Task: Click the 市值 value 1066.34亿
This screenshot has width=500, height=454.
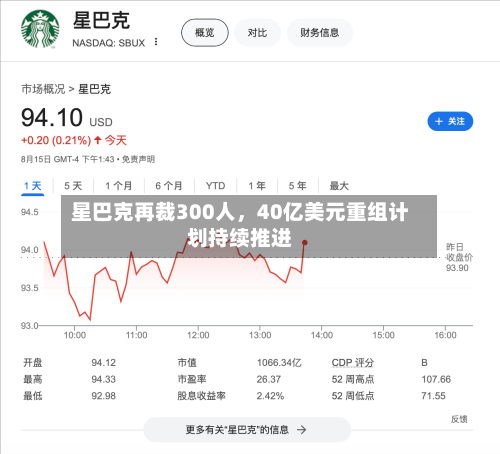Action: tap(279, 363)
